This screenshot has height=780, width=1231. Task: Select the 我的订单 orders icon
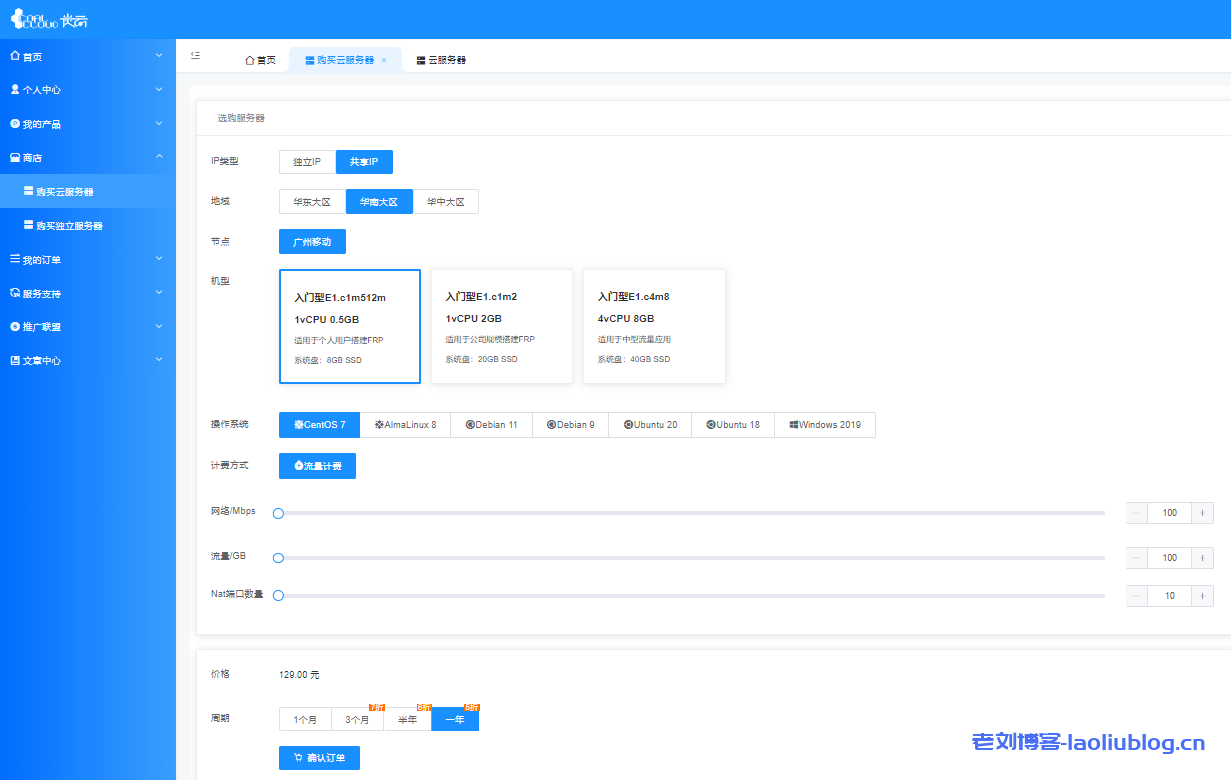point(13,259)
